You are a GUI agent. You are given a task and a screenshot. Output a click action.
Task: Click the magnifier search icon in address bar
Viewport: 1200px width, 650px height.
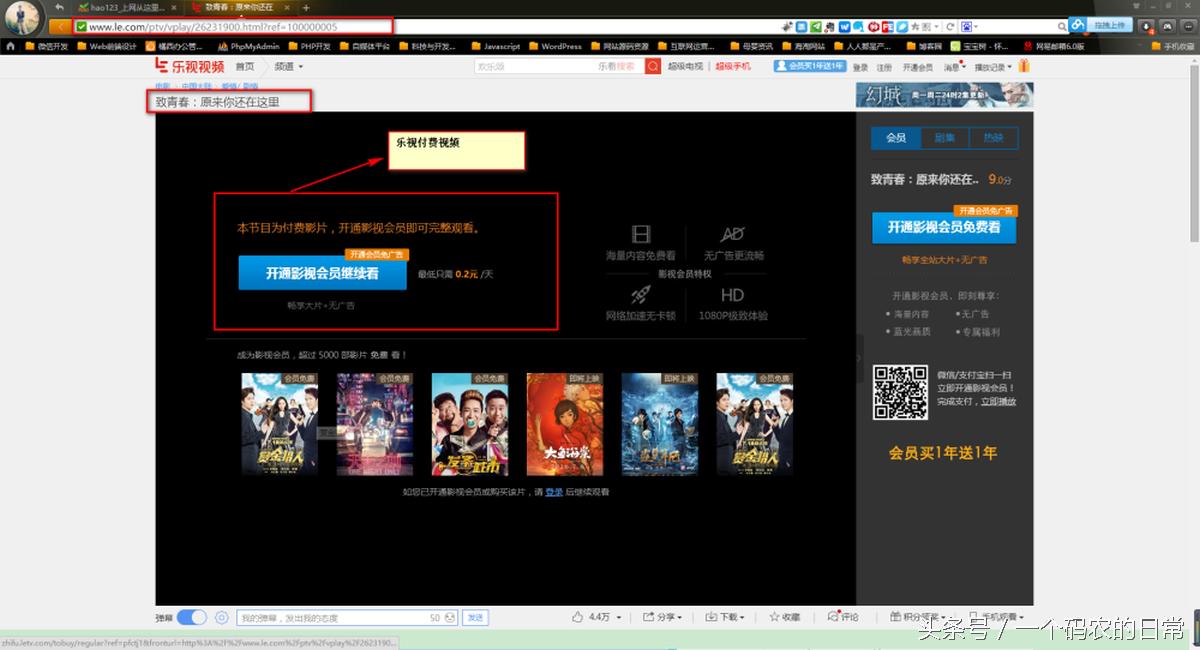[1062, 26]
